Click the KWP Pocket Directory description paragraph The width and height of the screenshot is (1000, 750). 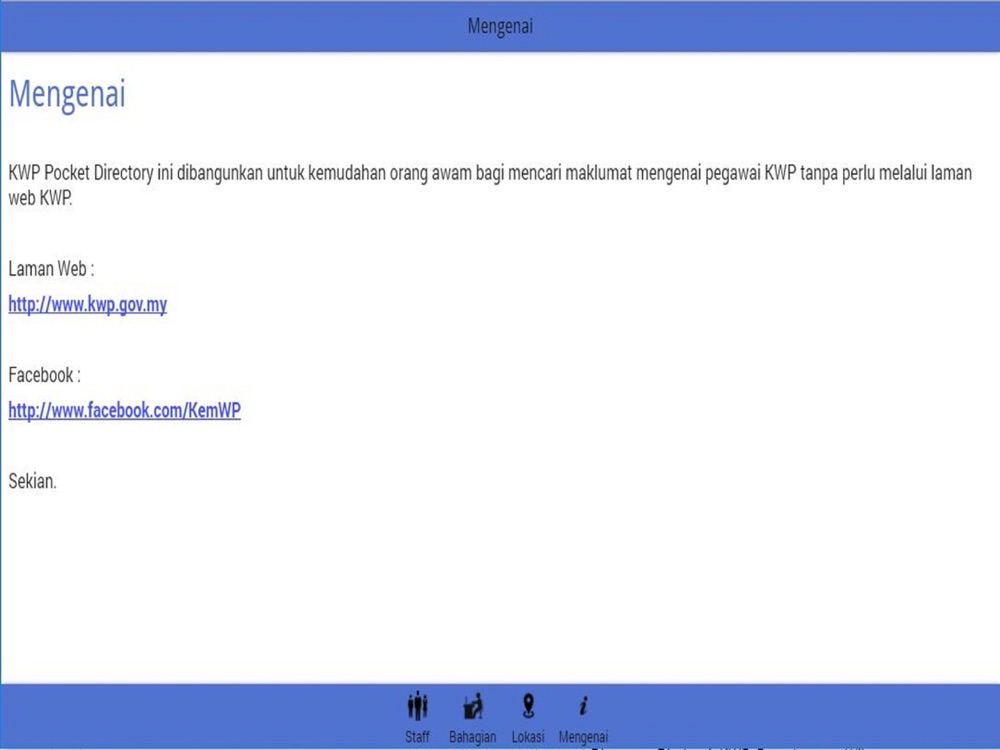[x=490, y=185]
